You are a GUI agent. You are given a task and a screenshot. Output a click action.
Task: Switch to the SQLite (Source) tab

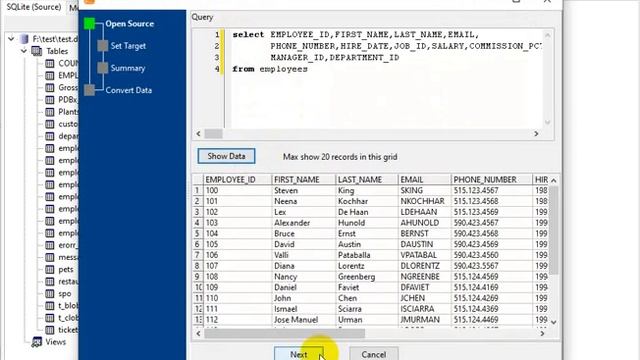pyautogui.click(x=33, y=7)
